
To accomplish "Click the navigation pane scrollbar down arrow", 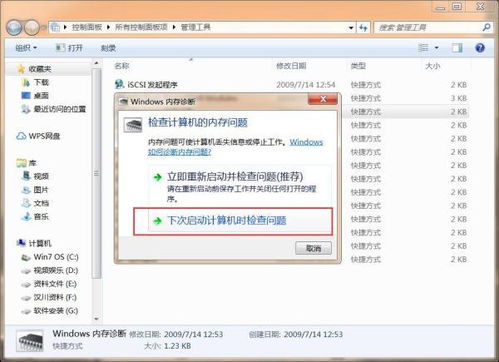I will click(97, 319).
